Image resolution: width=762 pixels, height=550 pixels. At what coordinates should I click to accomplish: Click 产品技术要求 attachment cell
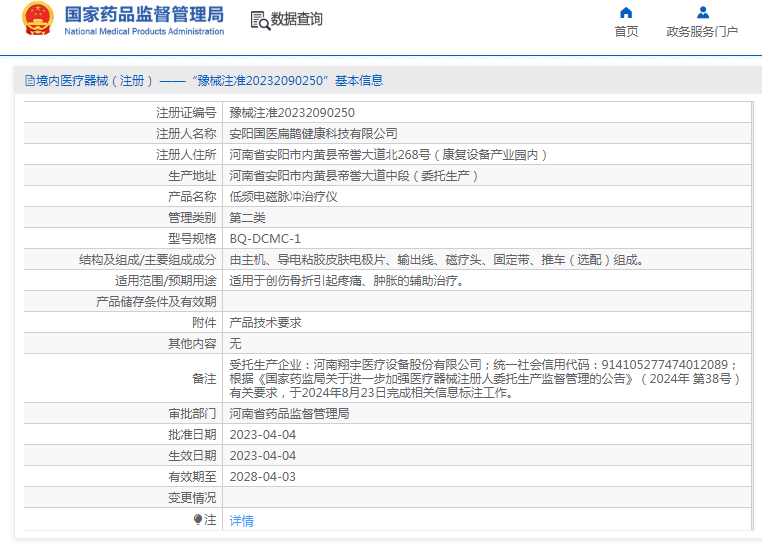pos(265,323)
